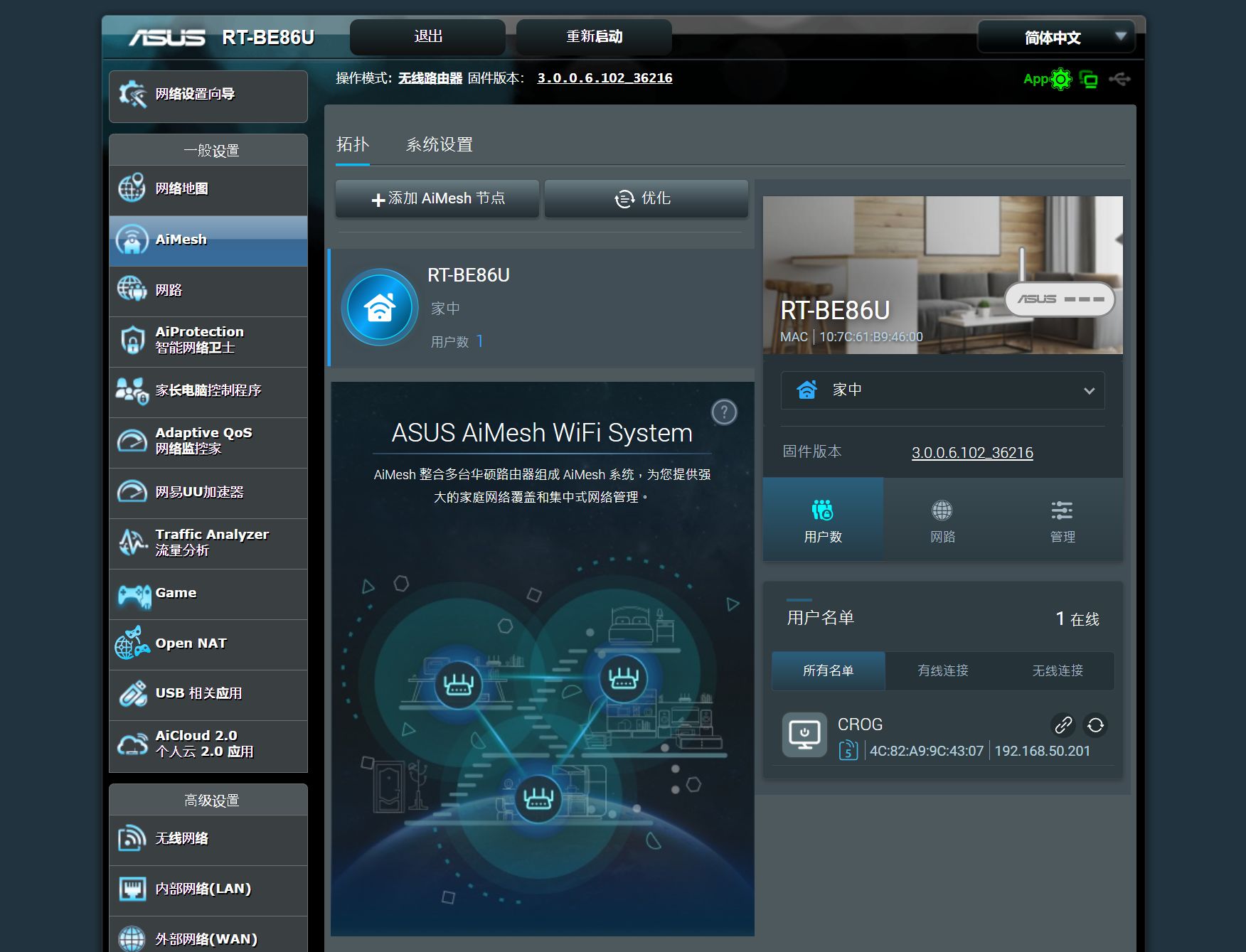
Task: Filter clients by 有线连接
Action: point(943,671)
